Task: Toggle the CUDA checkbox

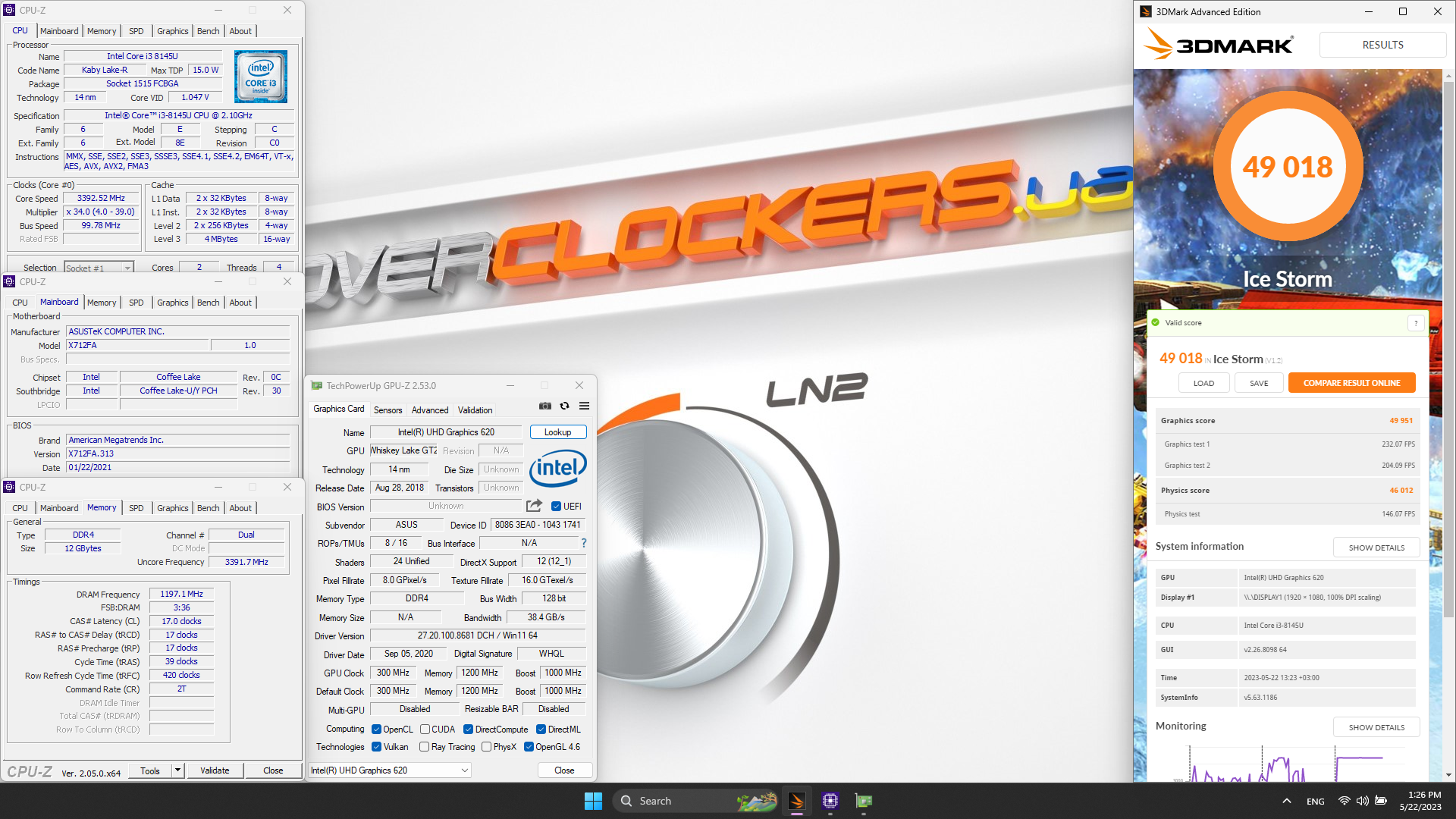Action: 425,730
